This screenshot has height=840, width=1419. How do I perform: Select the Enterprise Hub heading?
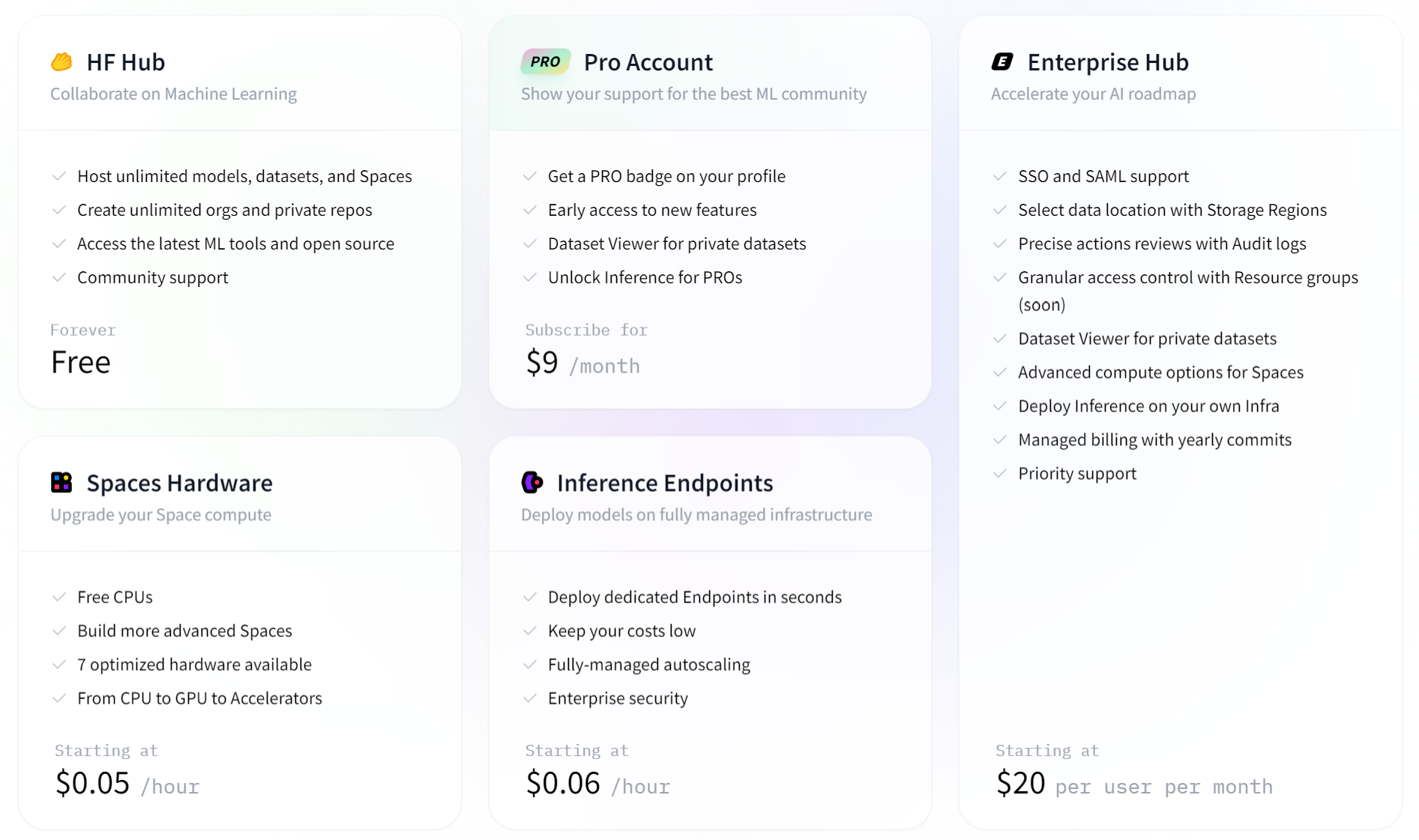pyautogui.click(x=1107, y=62)
